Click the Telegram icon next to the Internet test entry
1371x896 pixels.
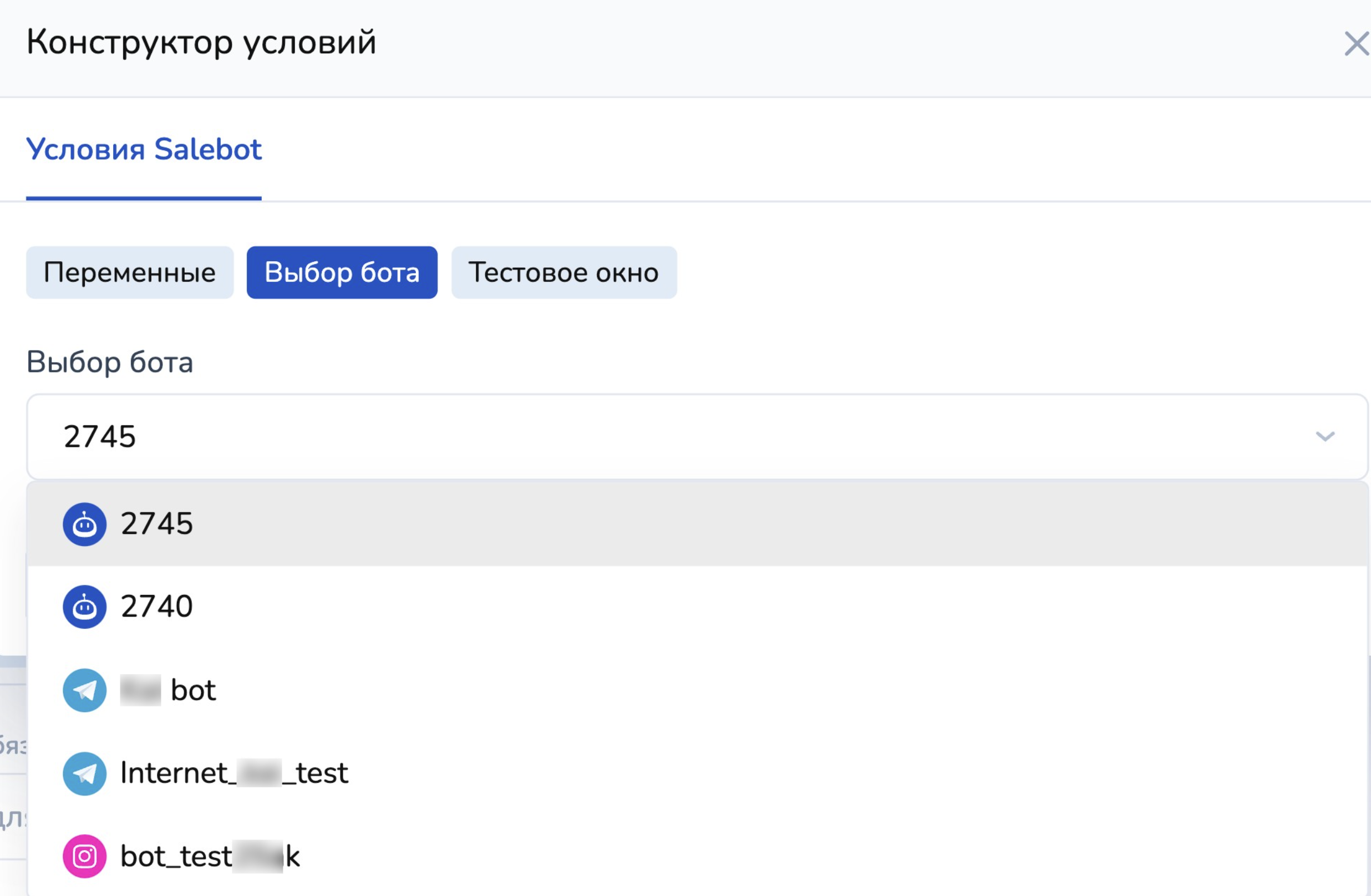tap(85, 774)
